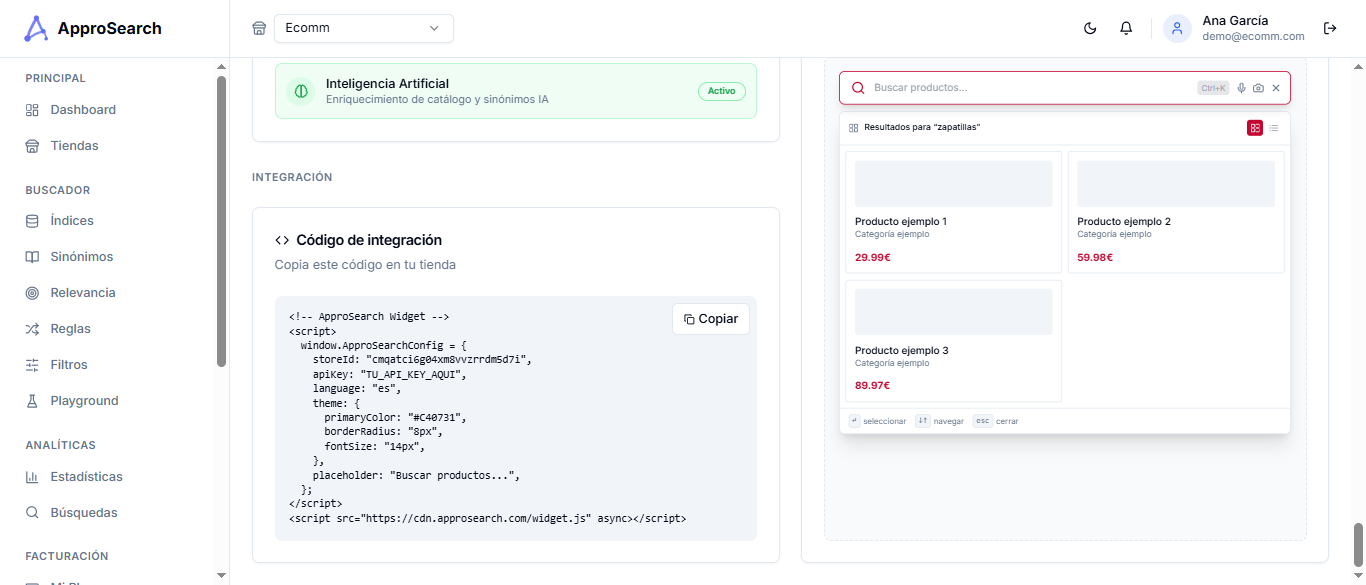
Task: Click the results grid icon by Resultados
Action: pyautogui.click(x=854, y=128)
